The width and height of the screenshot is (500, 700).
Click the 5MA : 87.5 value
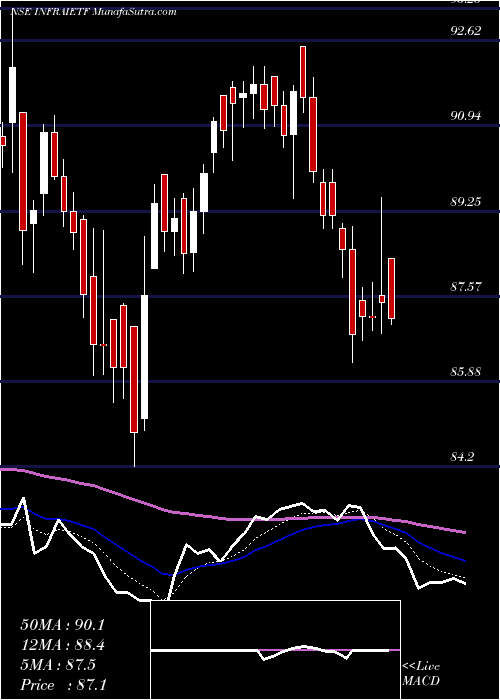pos(58,665)
